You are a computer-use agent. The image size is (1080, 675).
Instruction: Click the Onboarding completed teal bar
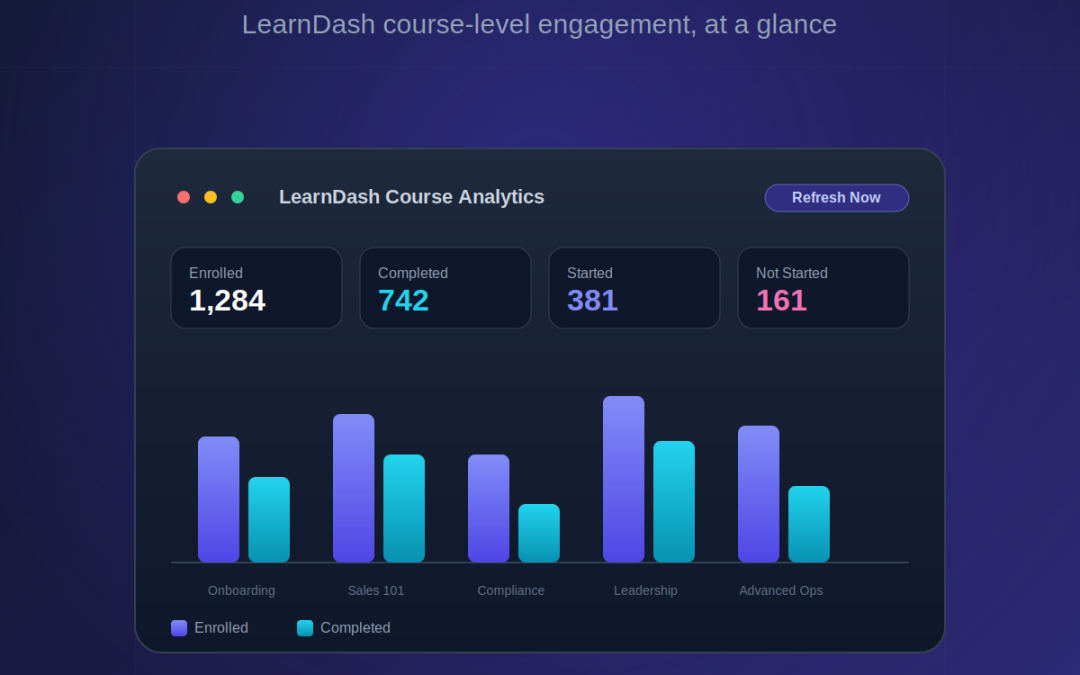269,519
